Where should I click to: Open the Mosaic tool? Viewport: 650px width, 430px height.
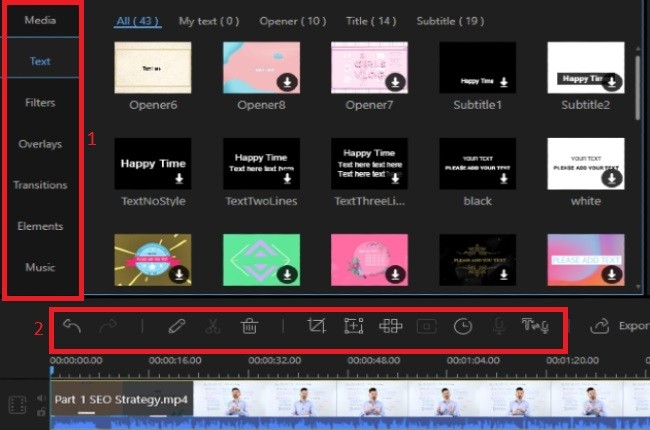point(390,325)
